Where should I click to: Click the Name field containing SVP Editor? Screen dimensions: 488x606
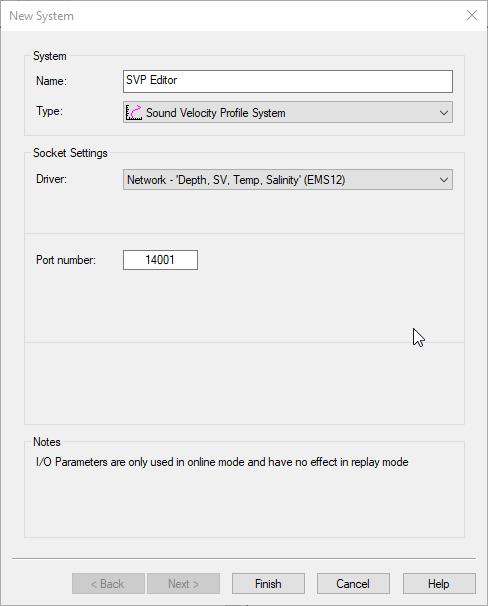pos(288,81)
